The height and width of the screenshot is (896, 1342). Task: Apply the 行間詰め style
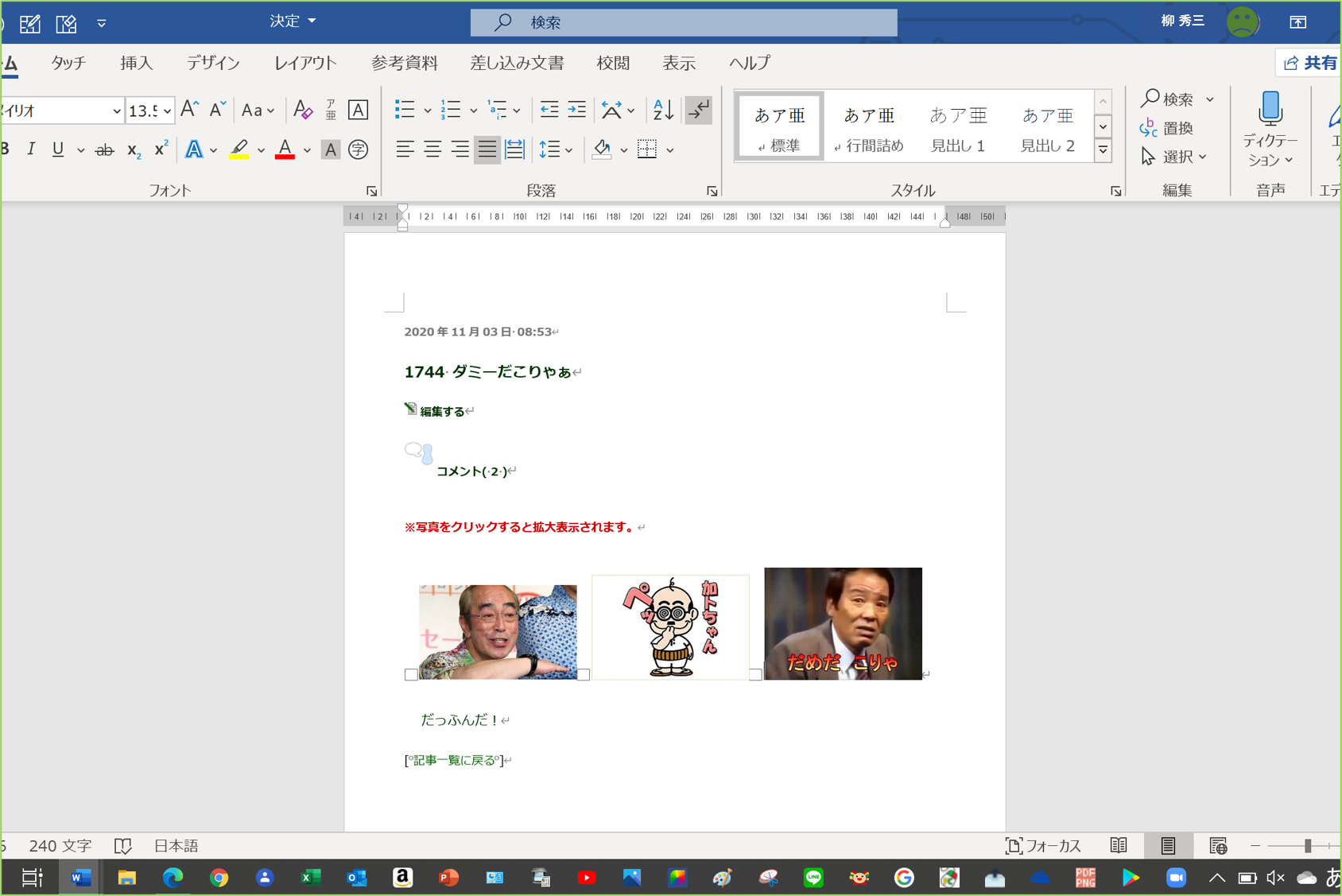(869, 128)
